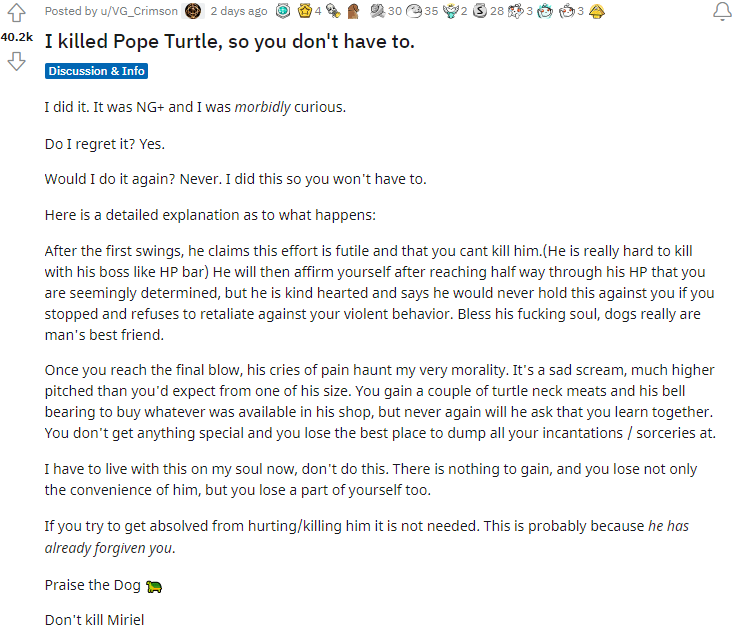Click the 40.2k vote score

(17, 37)
